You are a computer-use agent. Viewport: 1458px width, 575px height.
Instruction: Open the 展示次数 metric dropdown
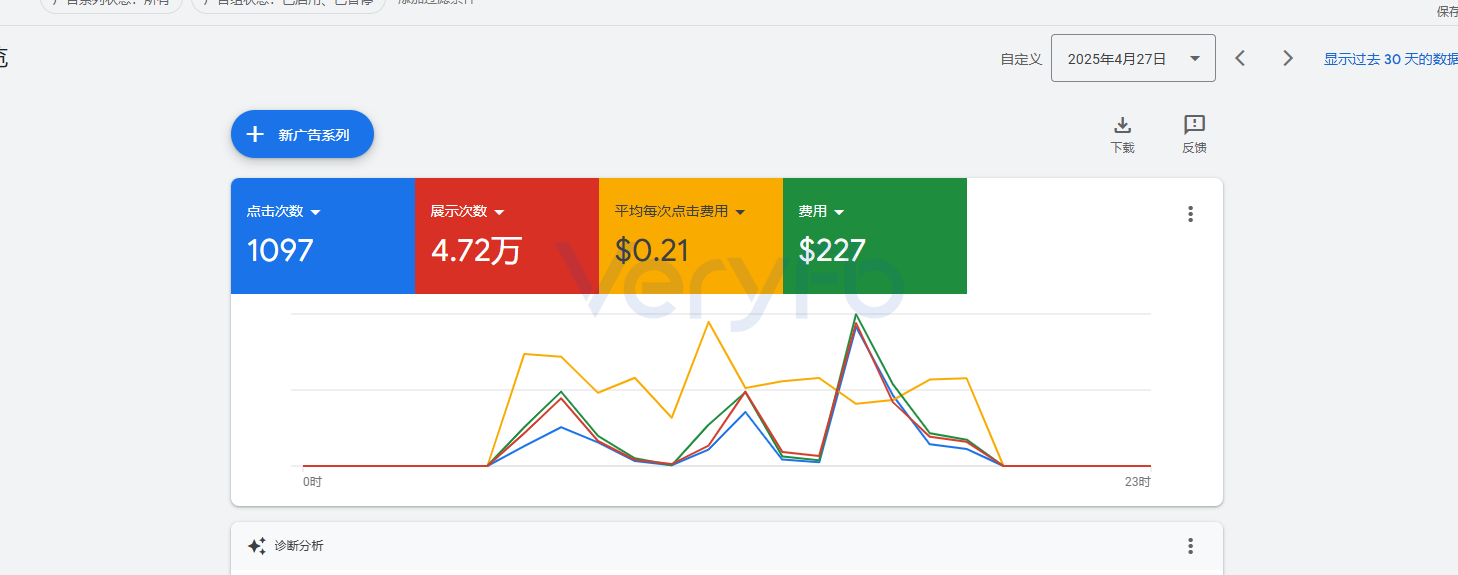(467, 212)
